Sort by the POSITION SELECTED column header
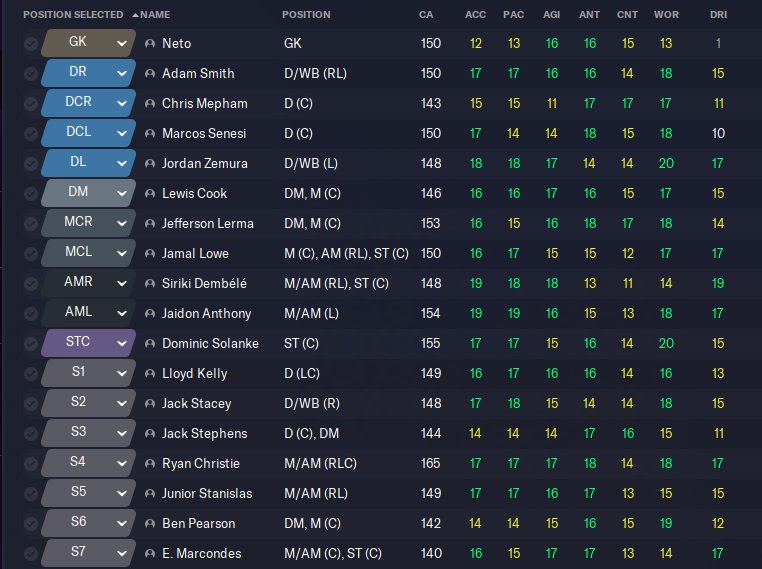 (73, 15)
